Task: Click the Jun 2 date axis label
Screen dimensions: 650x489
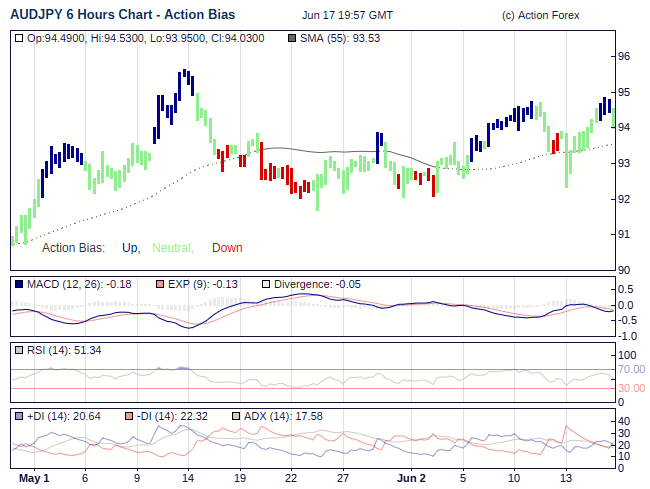Action: pyautogui.click(x=410, y=478)
